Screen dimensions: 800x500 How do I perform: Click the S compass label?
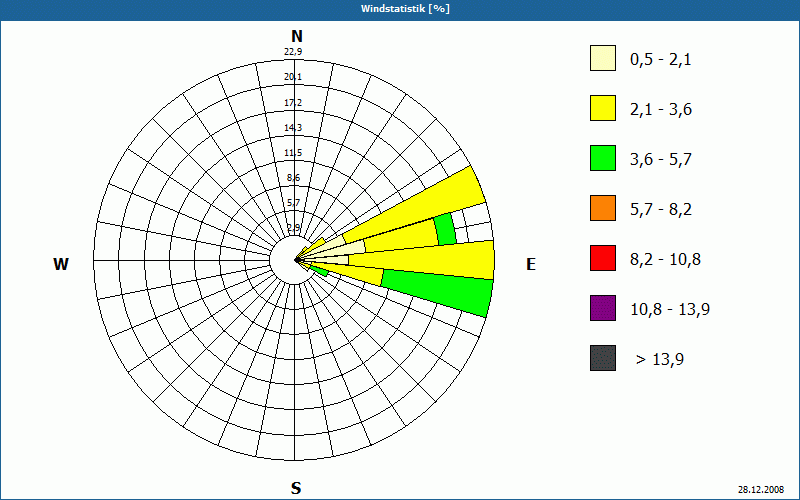click(296, 488)
